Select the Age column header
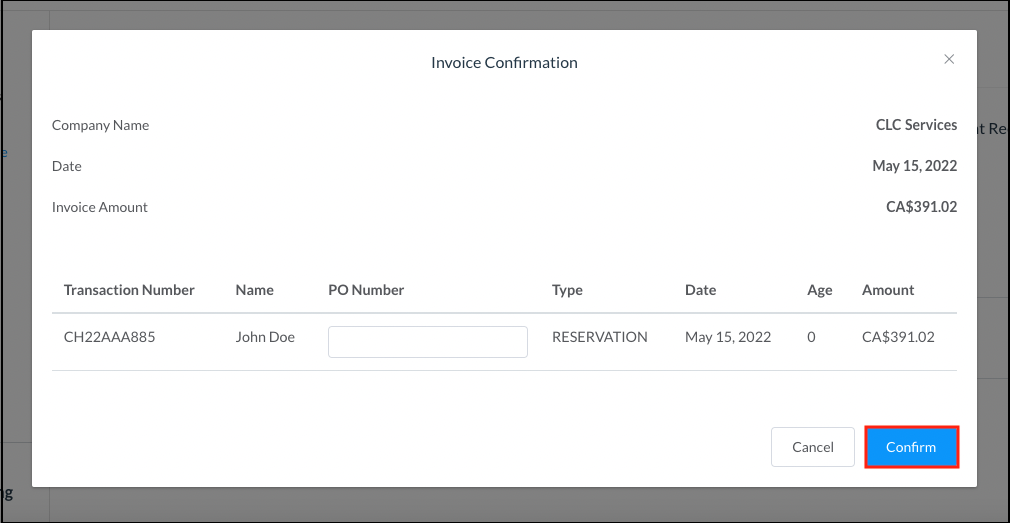The image size is (1010, 523). coord(819,290)
